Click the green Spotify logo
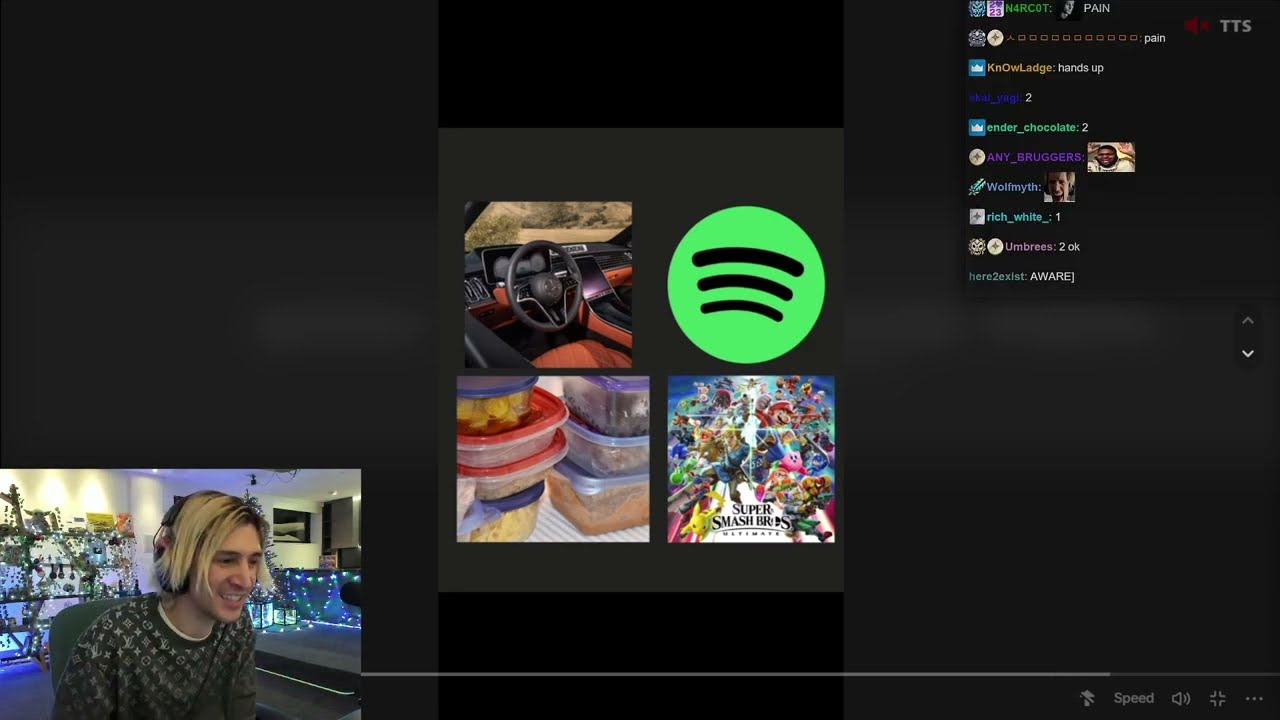Screen dimensions: 1280x720 (746, 284)
